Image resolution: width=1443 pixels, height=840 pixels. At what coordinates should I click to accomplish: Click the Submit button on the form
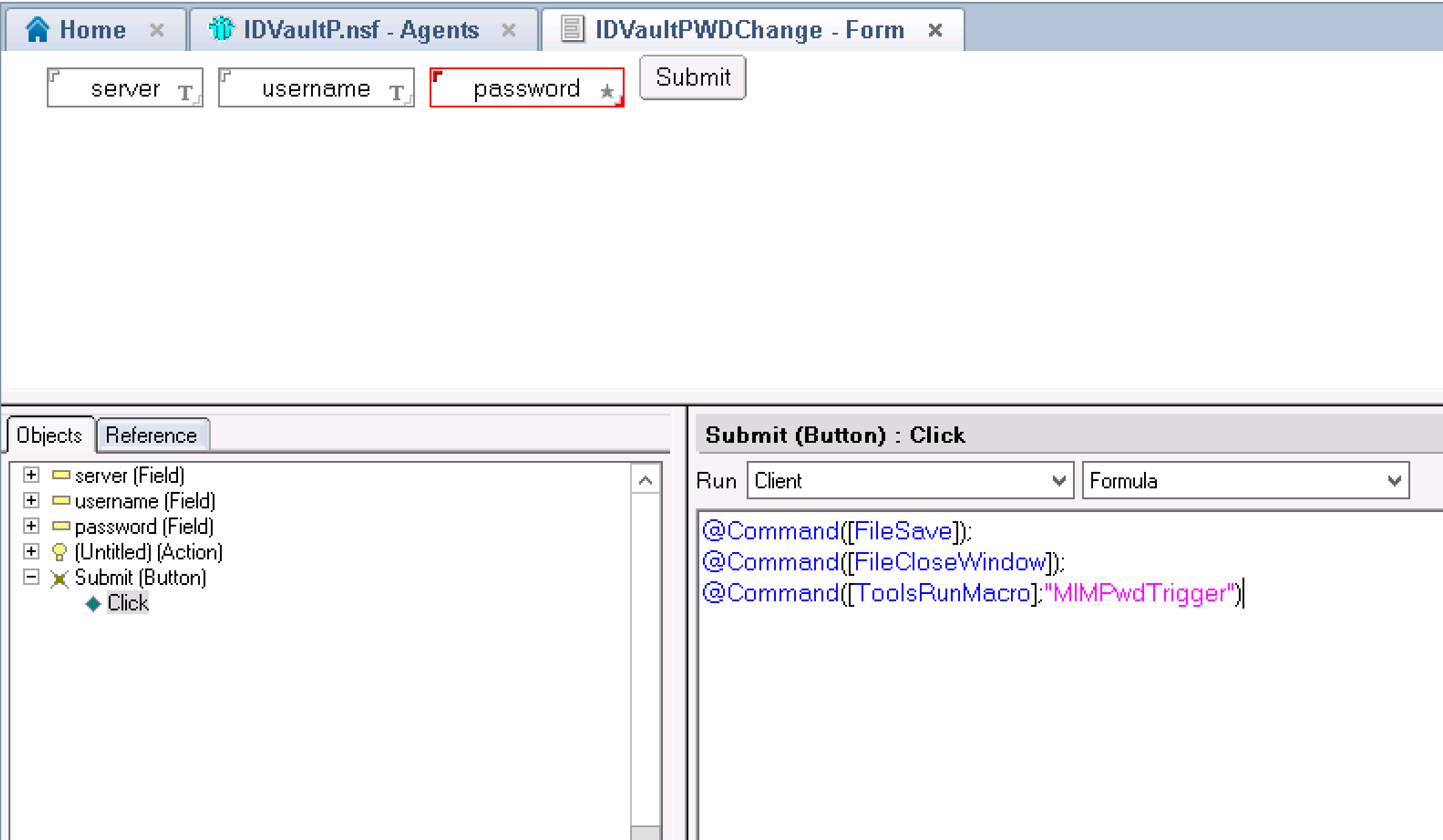point(693,78)
